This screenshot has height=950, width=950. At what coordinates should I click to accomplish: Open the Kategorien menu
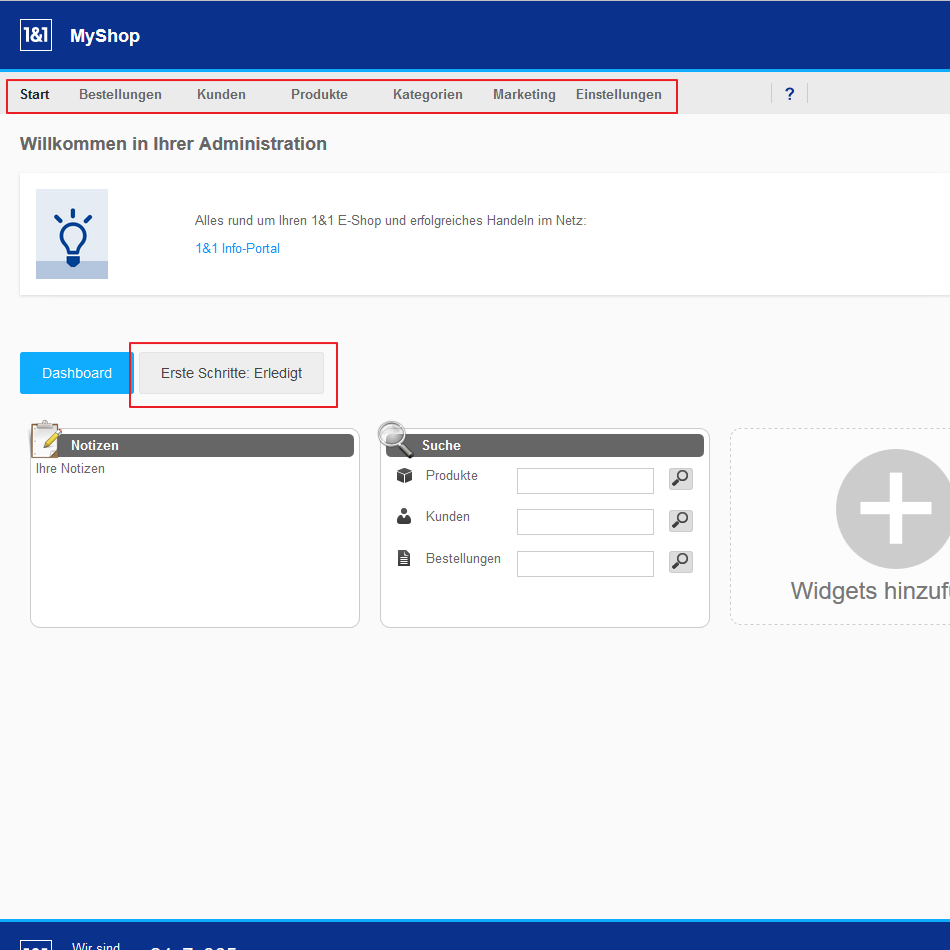pyautogui.click(x=427, y=95)
